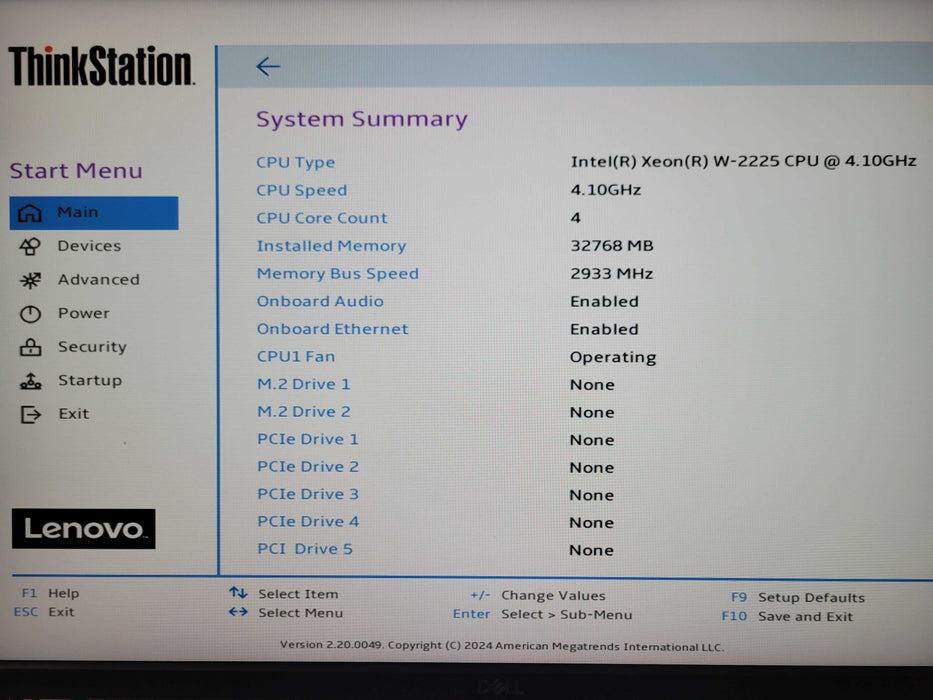The width and height of the screenshot is (933, 700).
Task: Select the Installed Memory label
Action: click(331, 246)
